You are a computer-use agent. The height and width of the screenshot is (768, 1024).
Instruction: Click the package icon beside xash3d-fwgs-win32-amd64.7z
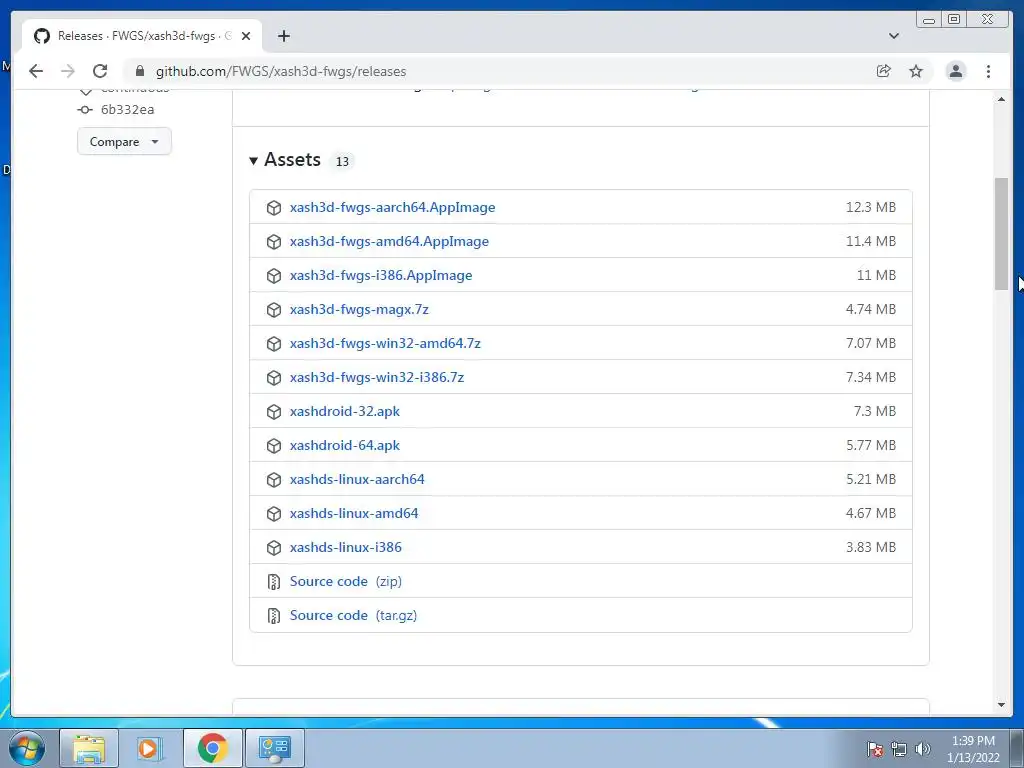(274, 344)
